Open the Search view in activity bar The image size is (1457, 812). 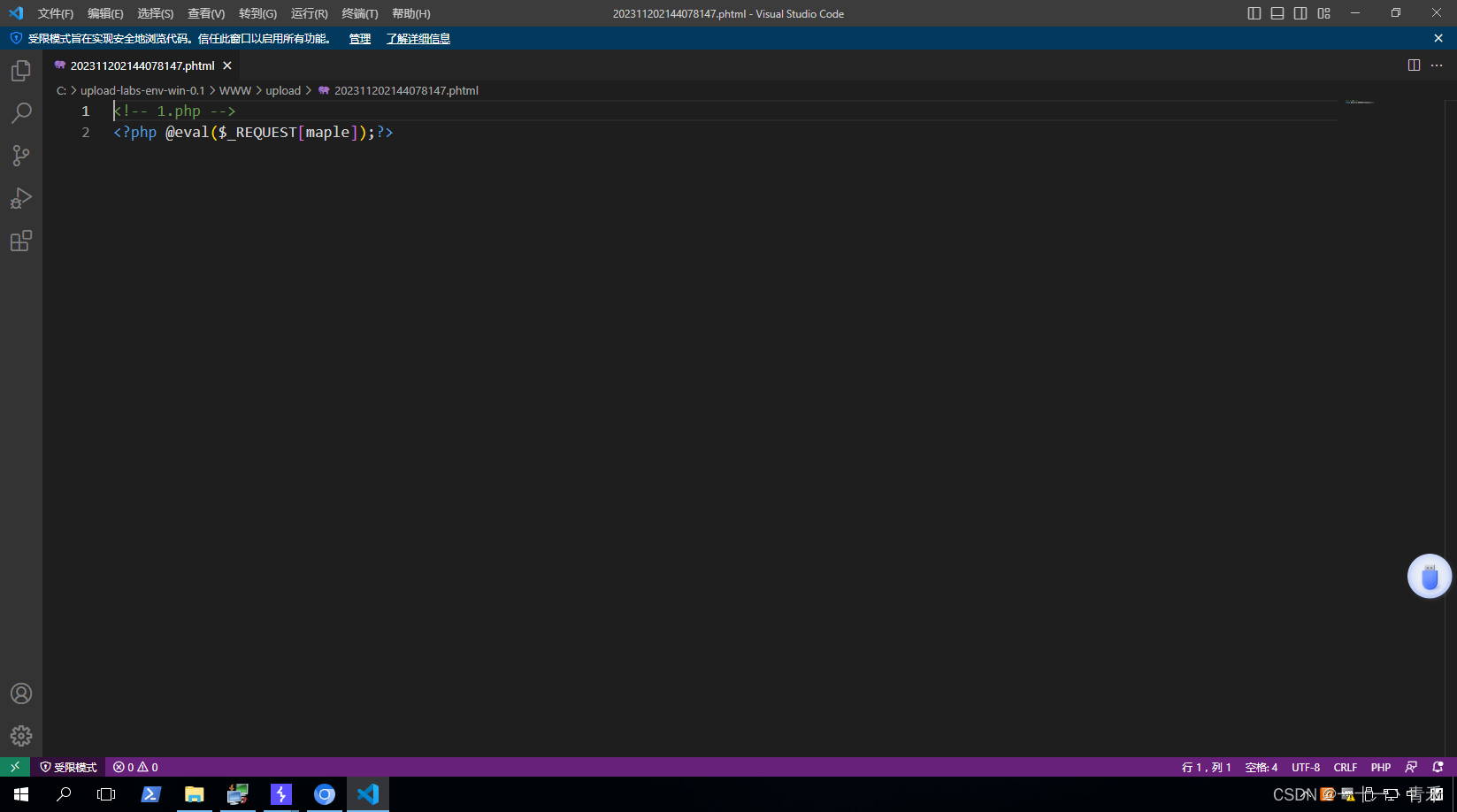(x=21, y=113)
